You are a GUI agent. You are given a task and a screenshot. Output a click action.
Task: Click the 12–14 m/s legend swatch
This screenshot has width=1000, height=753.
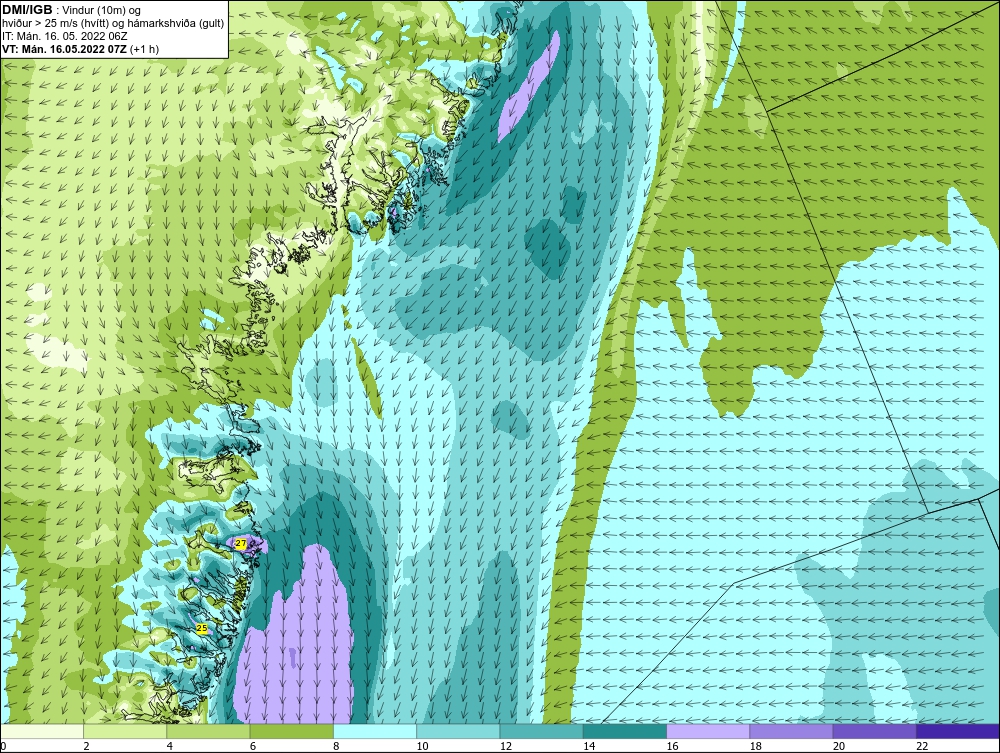click(x=541, y=731)
